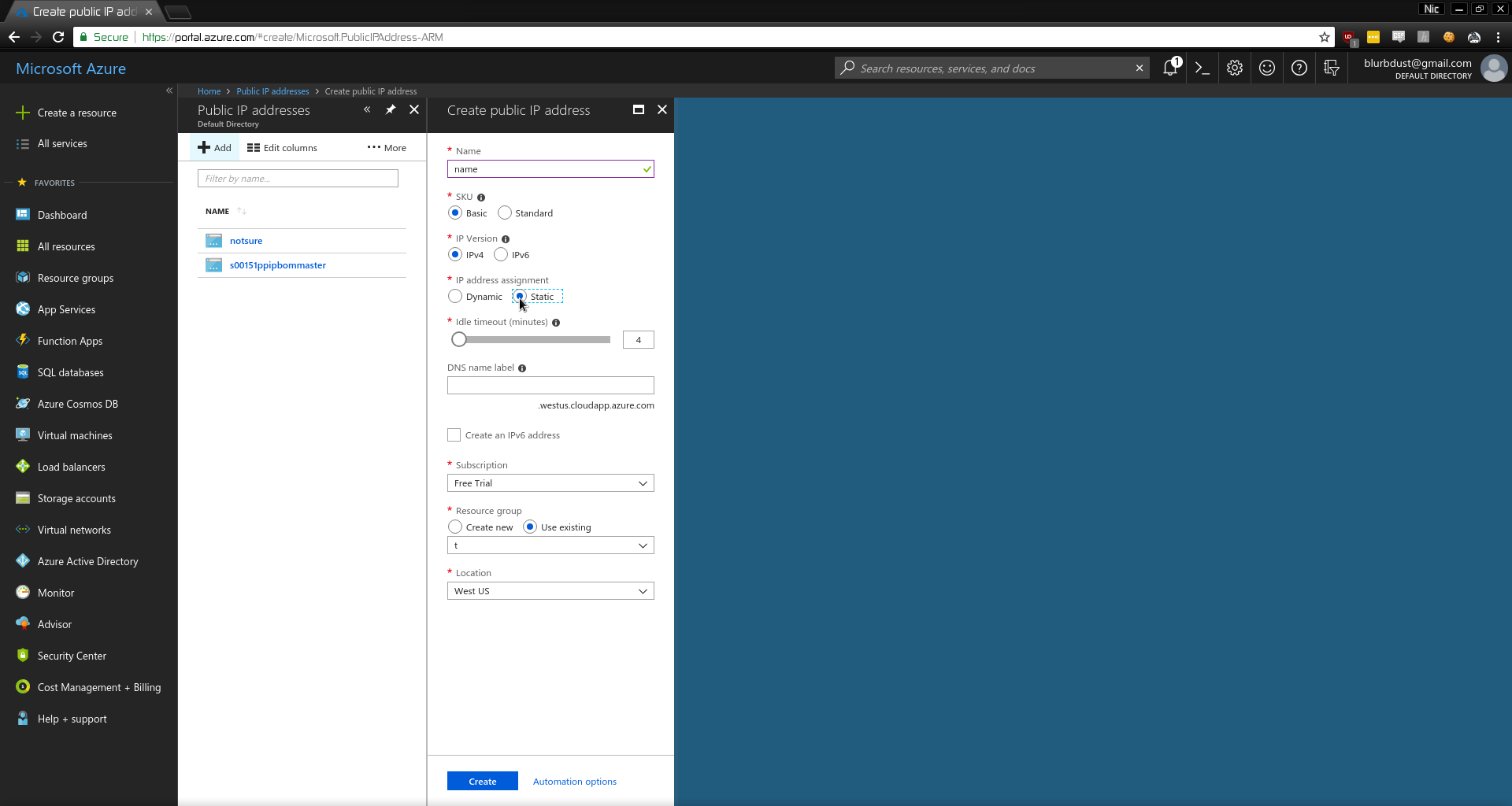Click the DNS name label input field
1512x806 pixels.
(550, 386)
